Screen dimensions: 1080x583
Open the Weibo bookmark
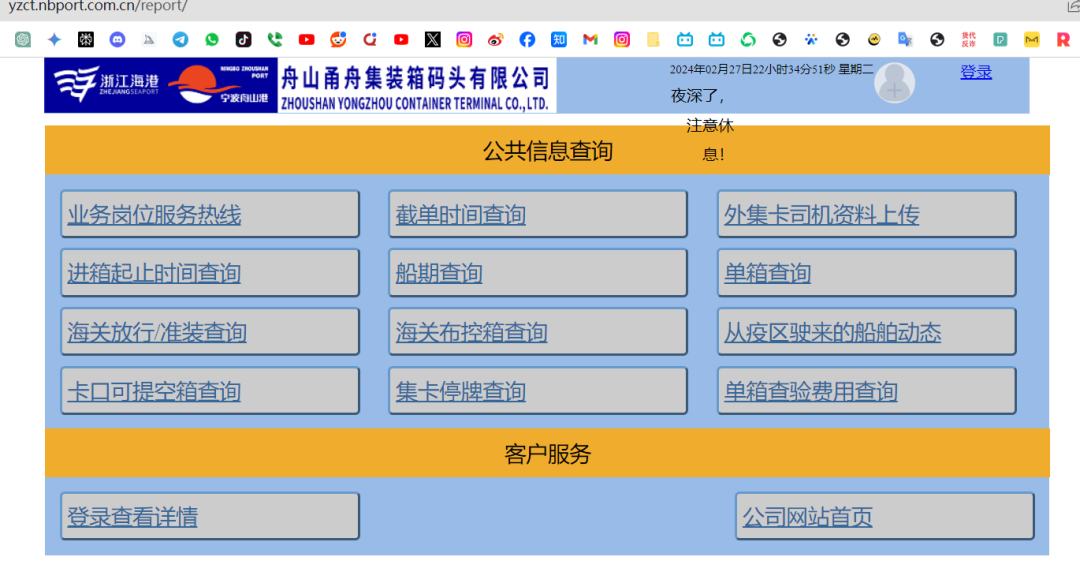pyautogui.click(x=495, y=40)
